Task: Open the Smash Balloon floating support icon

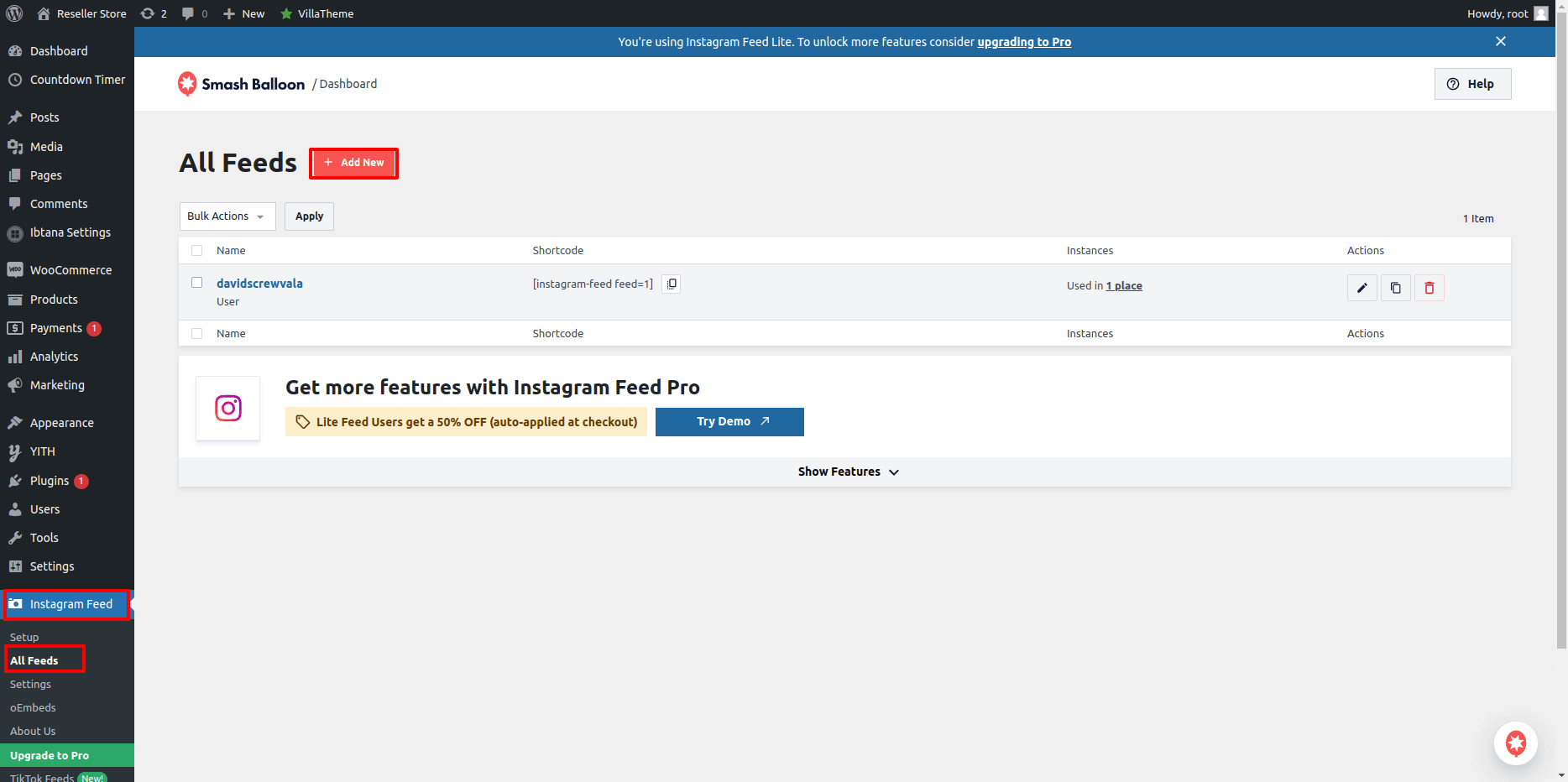Action: click(1515, 743)
